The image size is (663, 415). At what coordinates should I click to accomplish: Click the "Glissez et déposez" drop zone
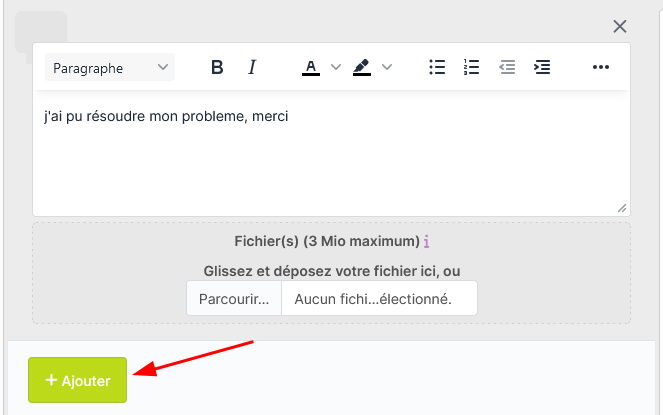[331, 271]
